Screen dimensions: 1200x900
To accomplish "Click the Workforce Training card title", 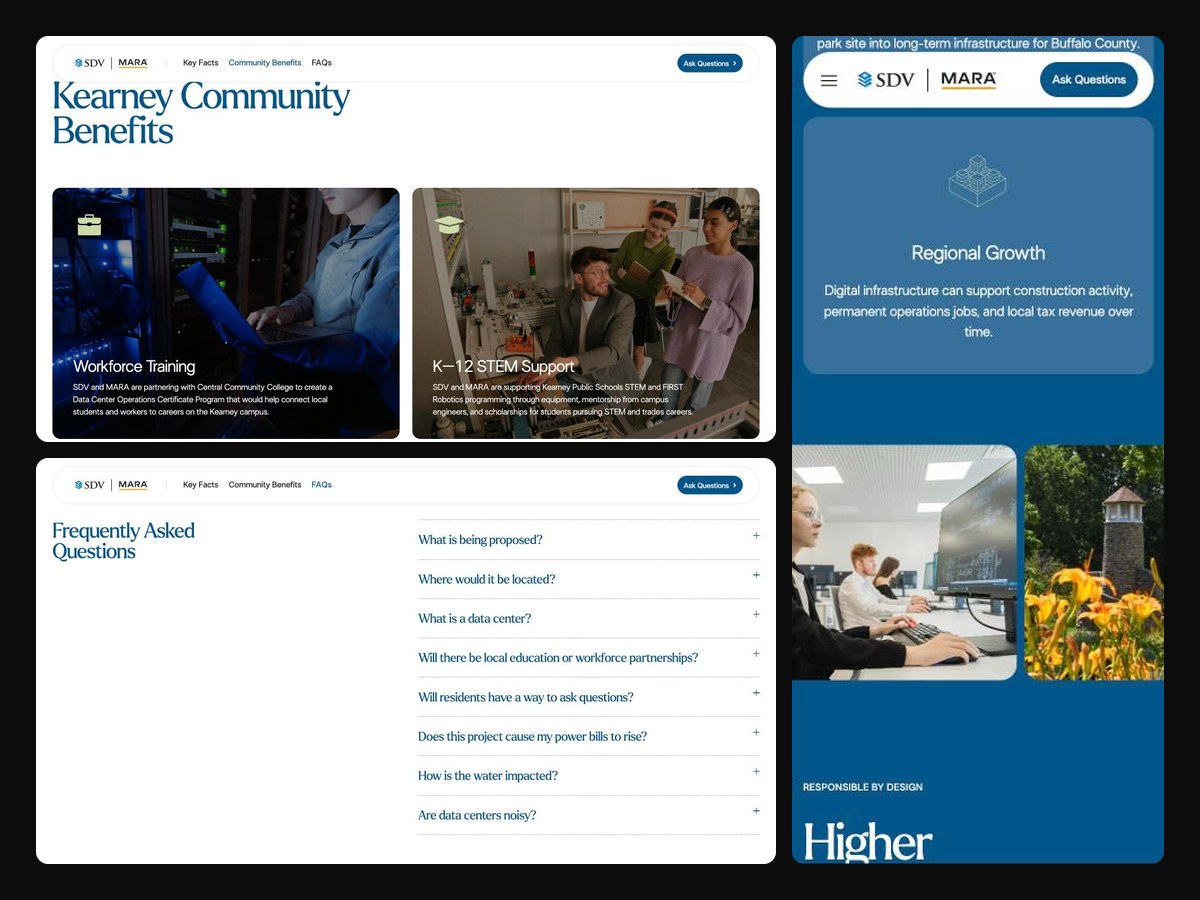I will coord(134,367).
